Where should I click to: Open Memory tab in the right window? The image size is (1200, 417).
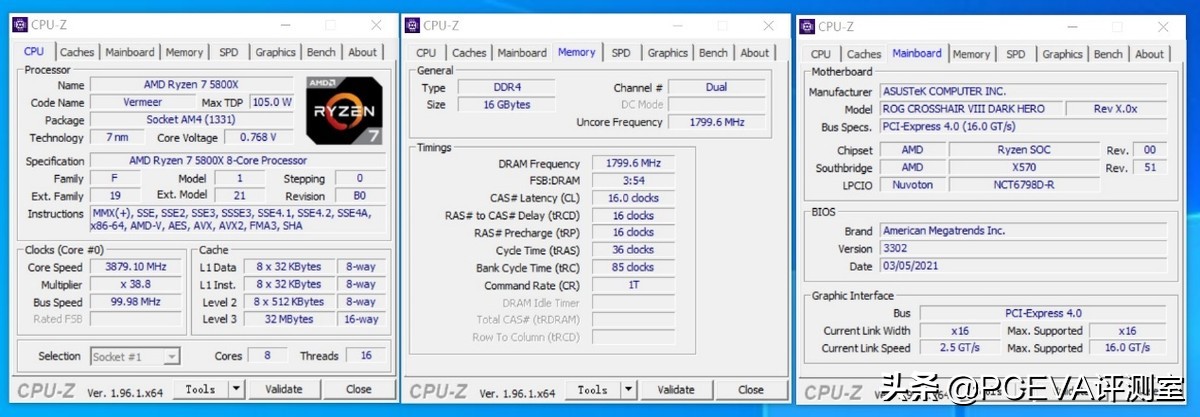971,54
